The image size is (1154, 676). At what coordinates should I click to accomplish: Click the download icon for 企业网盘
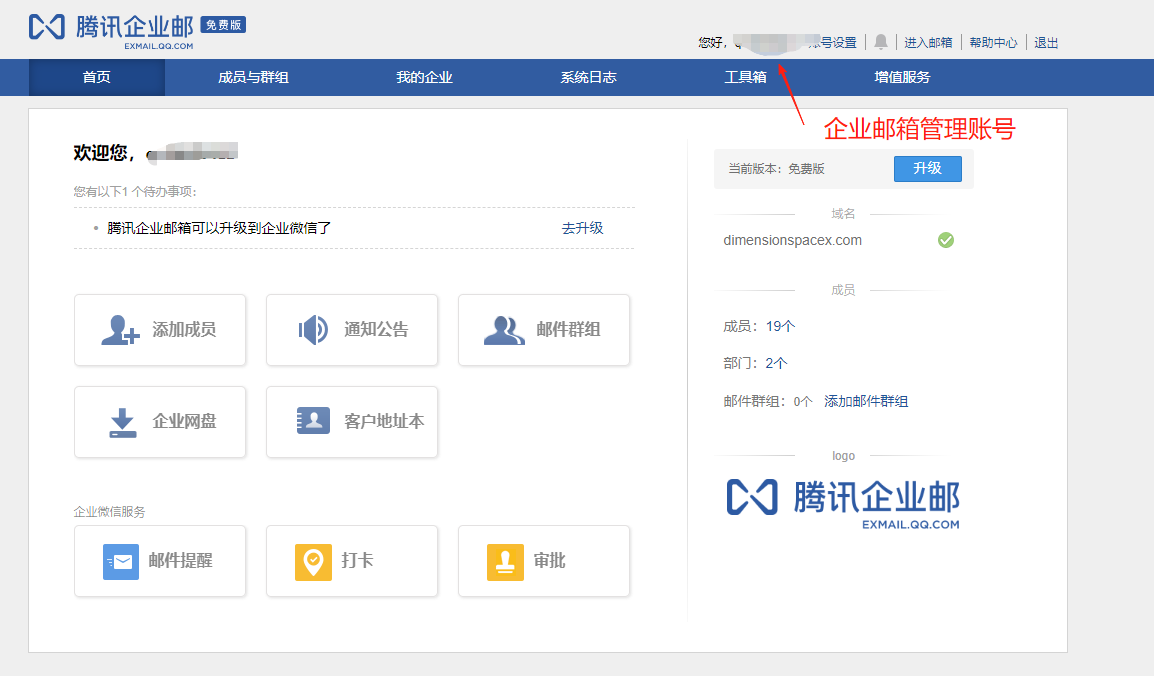tap(123, 422)
